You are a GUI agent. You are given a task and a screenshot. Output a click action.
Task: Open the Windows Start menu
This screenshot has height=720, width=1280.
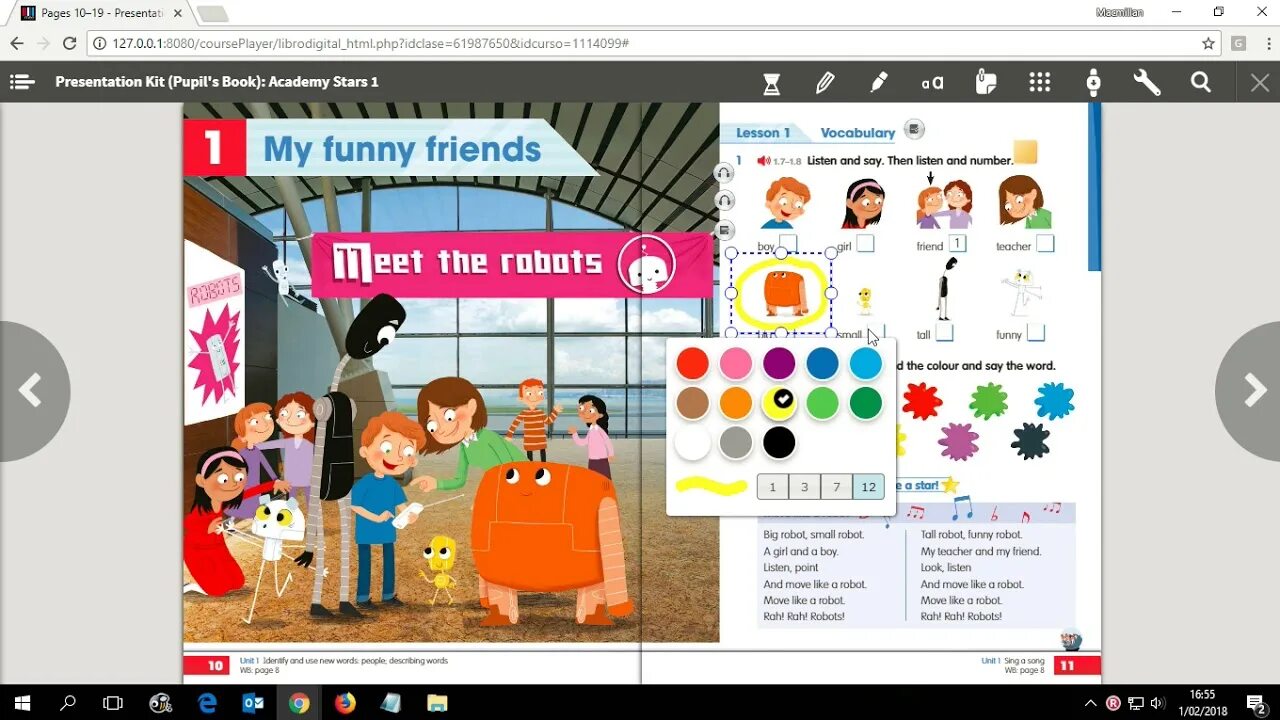click(x=22, y=703)
